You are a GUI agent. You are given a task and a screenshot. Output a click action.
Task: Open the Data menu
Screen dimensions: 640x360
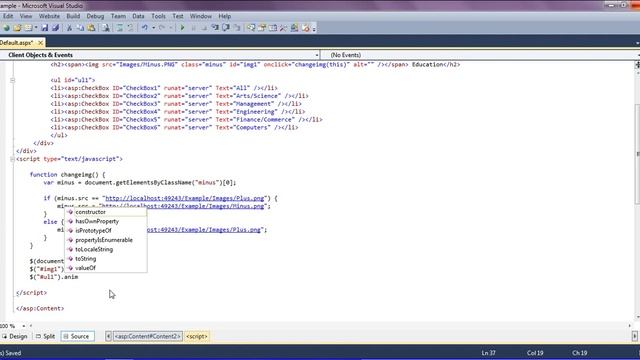(138, 16)
